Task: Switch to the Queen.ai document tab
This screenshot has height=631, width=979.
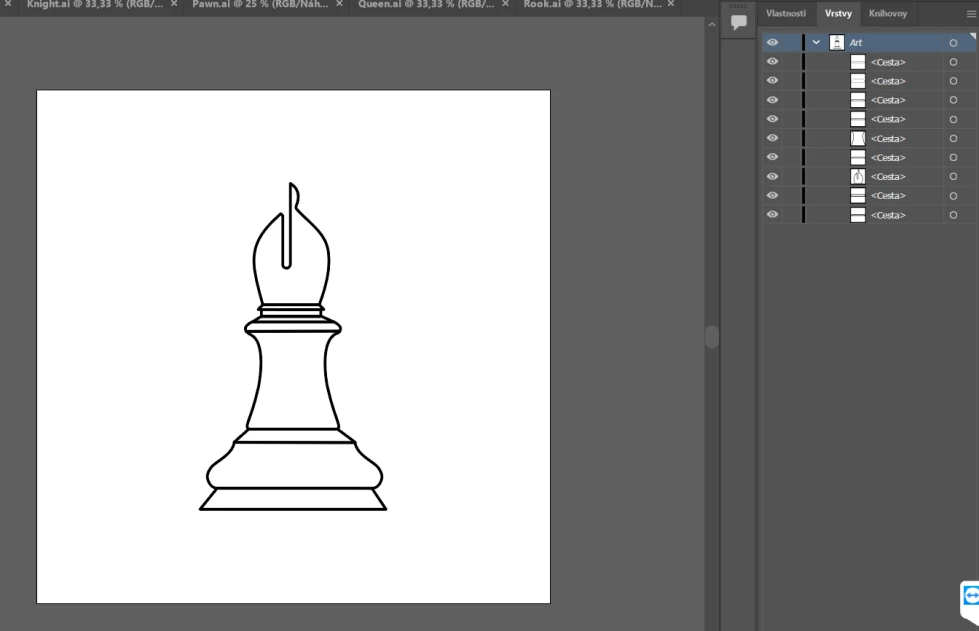Action: click(x=426, y=4)
